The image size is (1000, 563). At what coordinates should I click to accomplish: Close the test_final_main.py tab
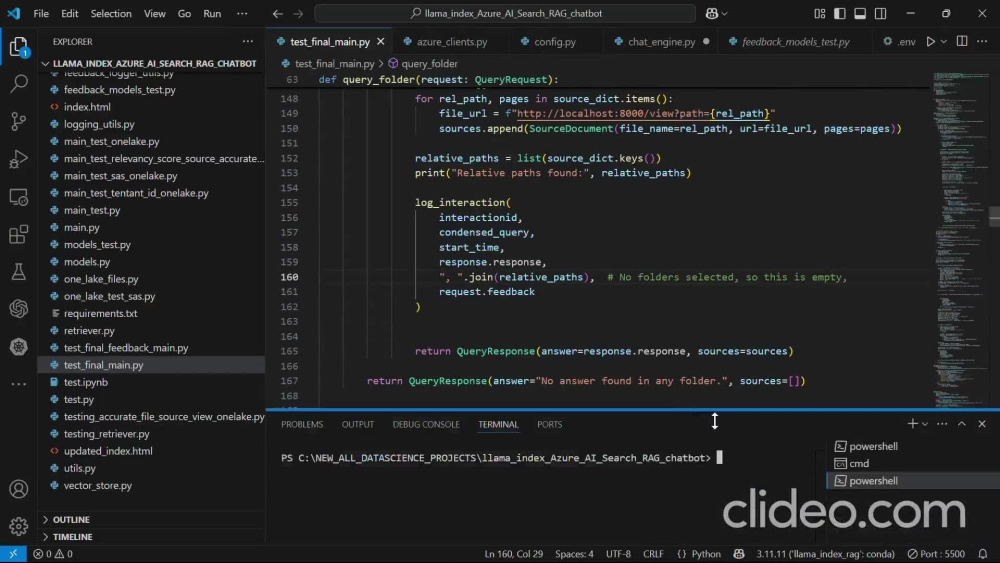point(381,41)
